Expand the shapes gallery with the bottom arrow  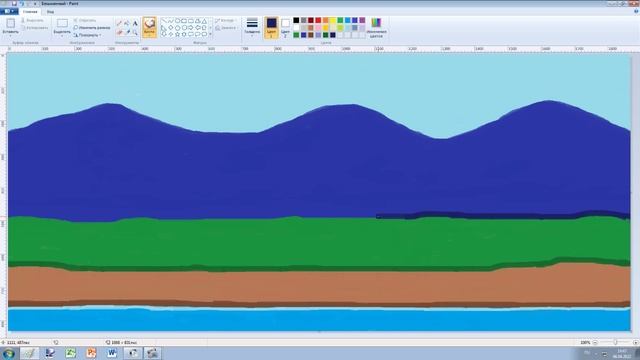[211, 34]
